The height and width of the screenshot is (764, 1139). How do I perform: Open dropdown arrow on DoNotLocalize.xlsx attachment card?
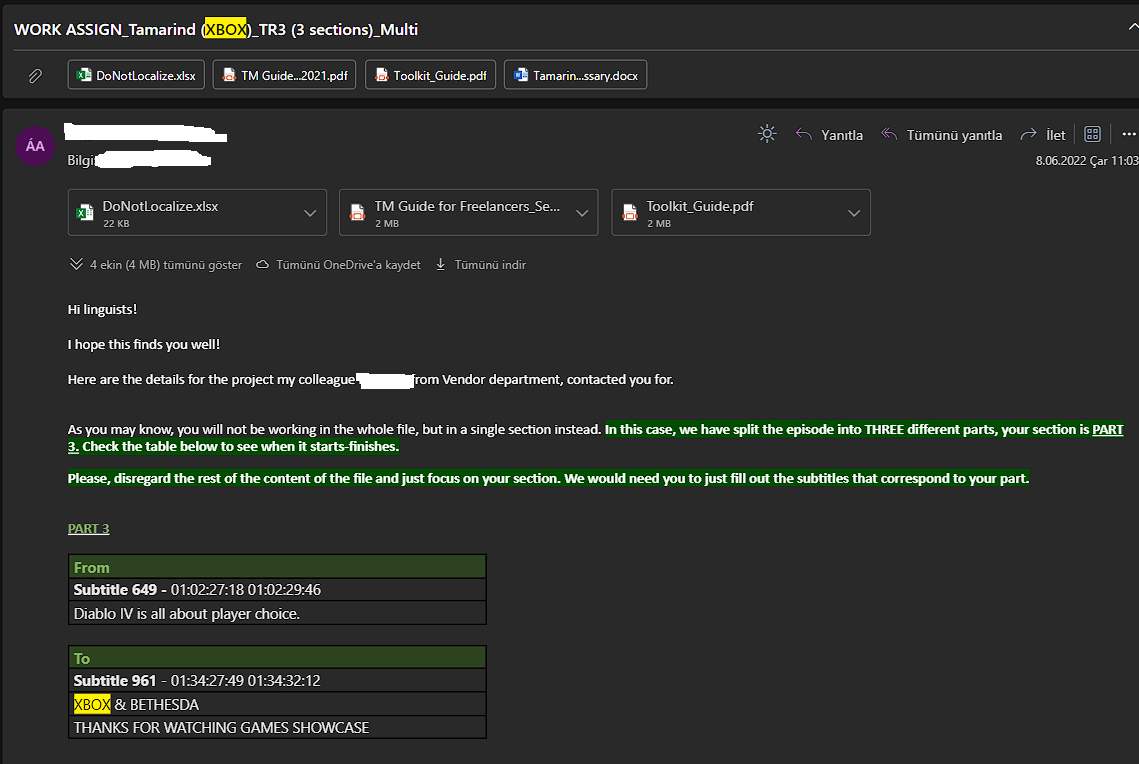click(310, 213)
